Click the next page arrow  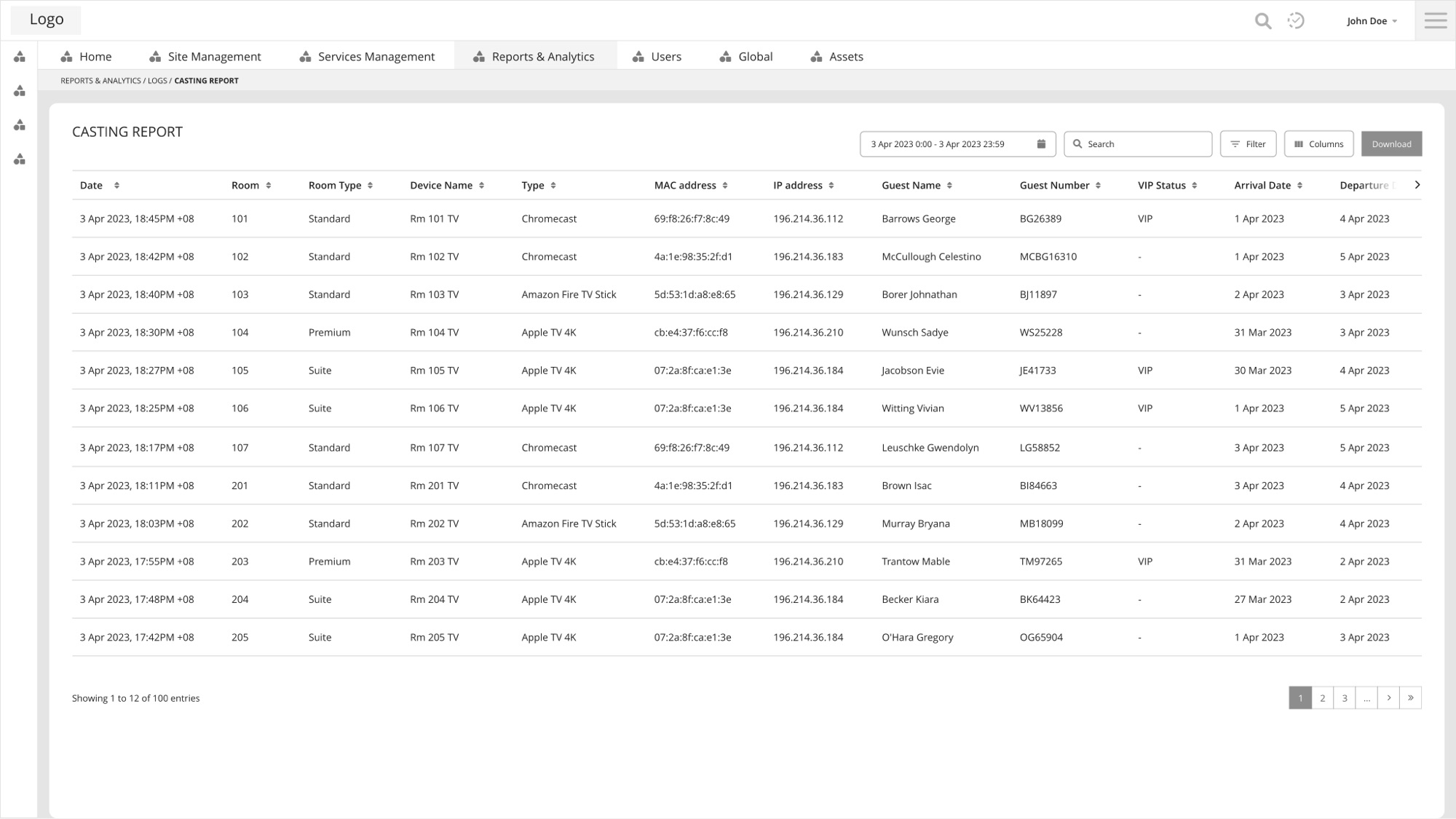[1388, 698]
